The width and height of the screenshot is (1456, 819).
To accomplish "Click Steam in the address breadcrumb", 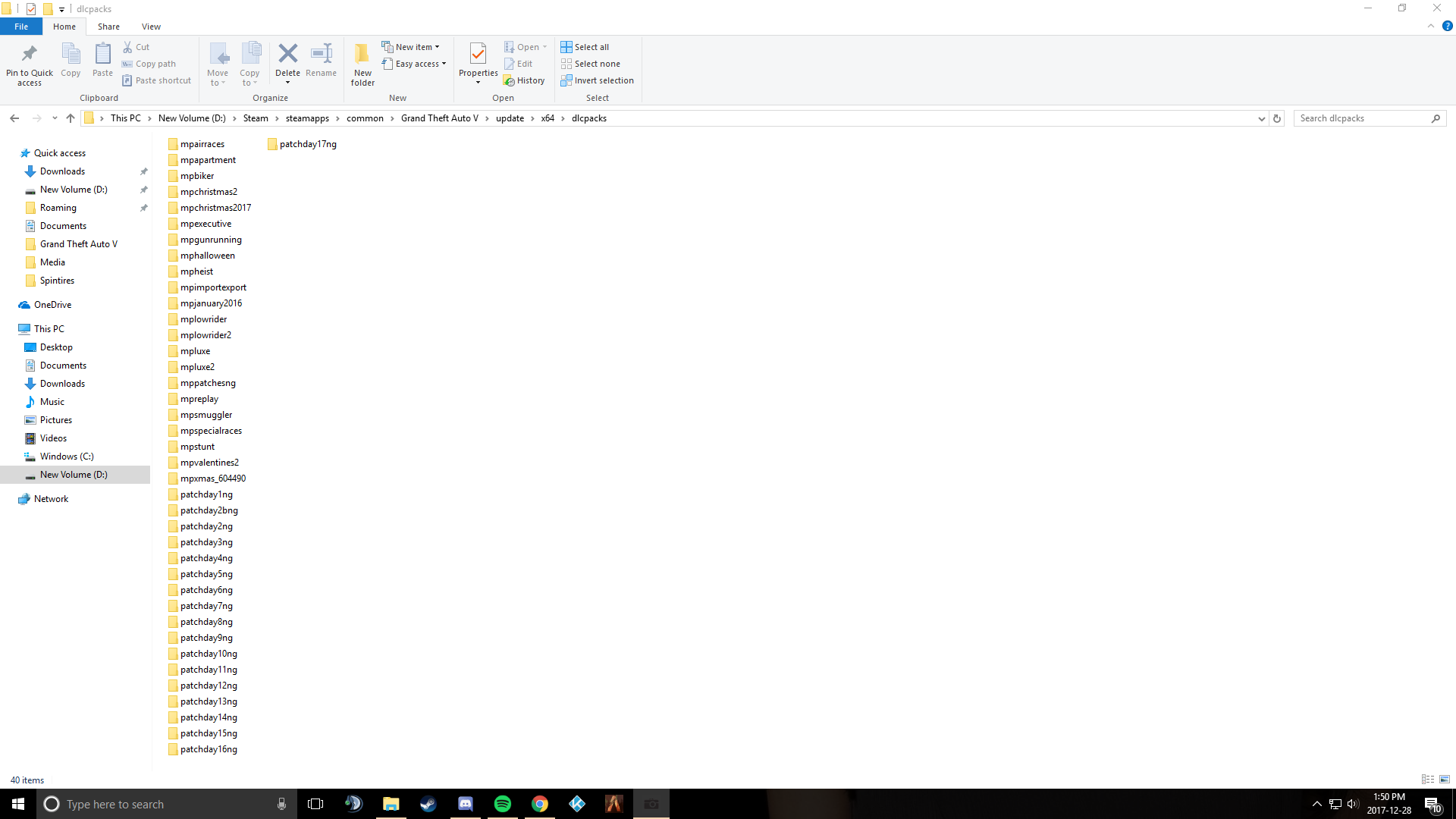I will [256, 118].
